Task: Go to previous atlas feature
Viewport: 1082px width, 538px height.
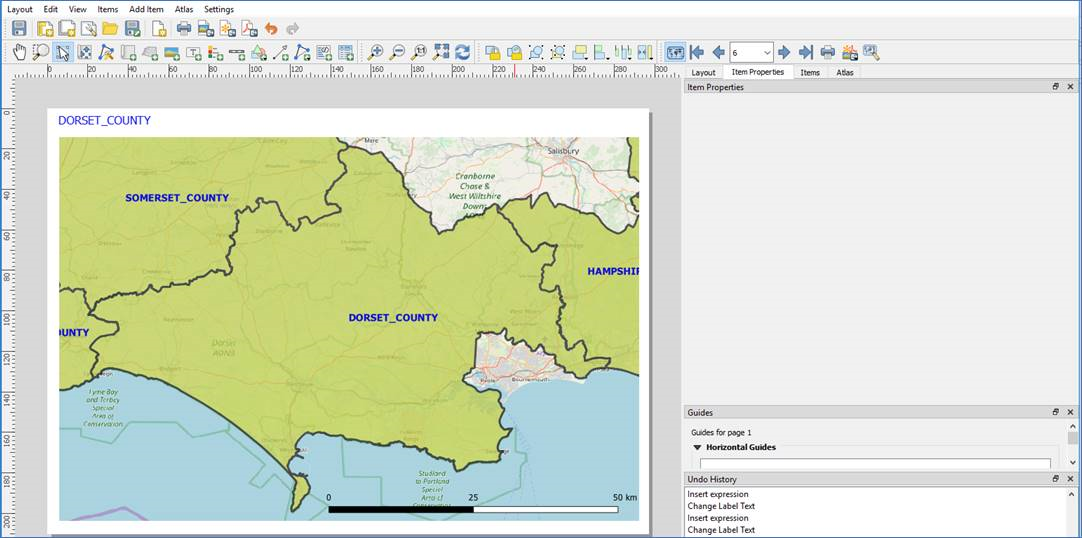Action: [x=718, y=52]
